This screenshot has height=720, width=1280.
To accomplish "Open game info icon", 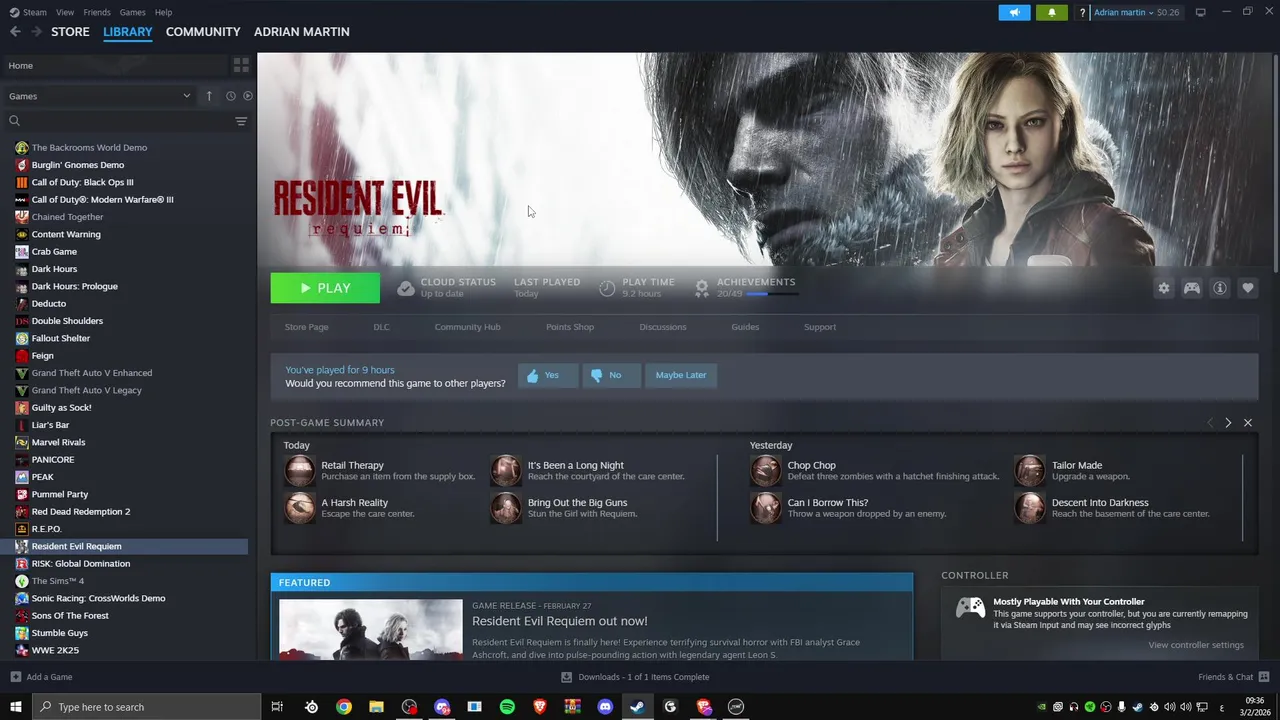I will pos(1220,288).
